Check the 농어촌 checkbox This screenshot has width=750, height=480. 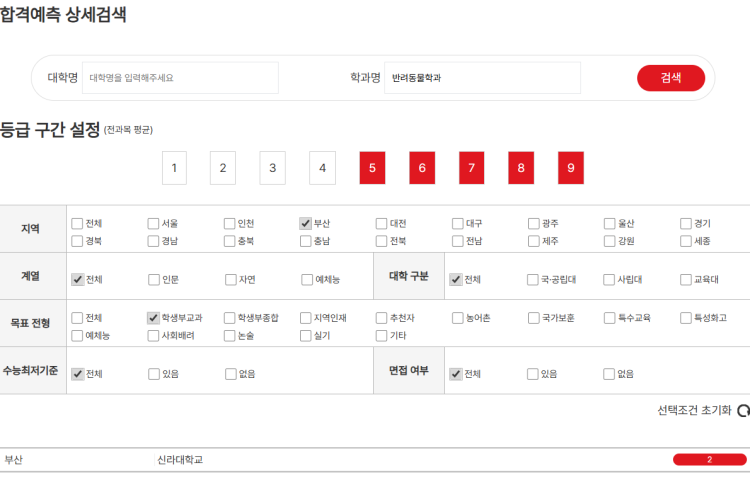coord(458,318)
